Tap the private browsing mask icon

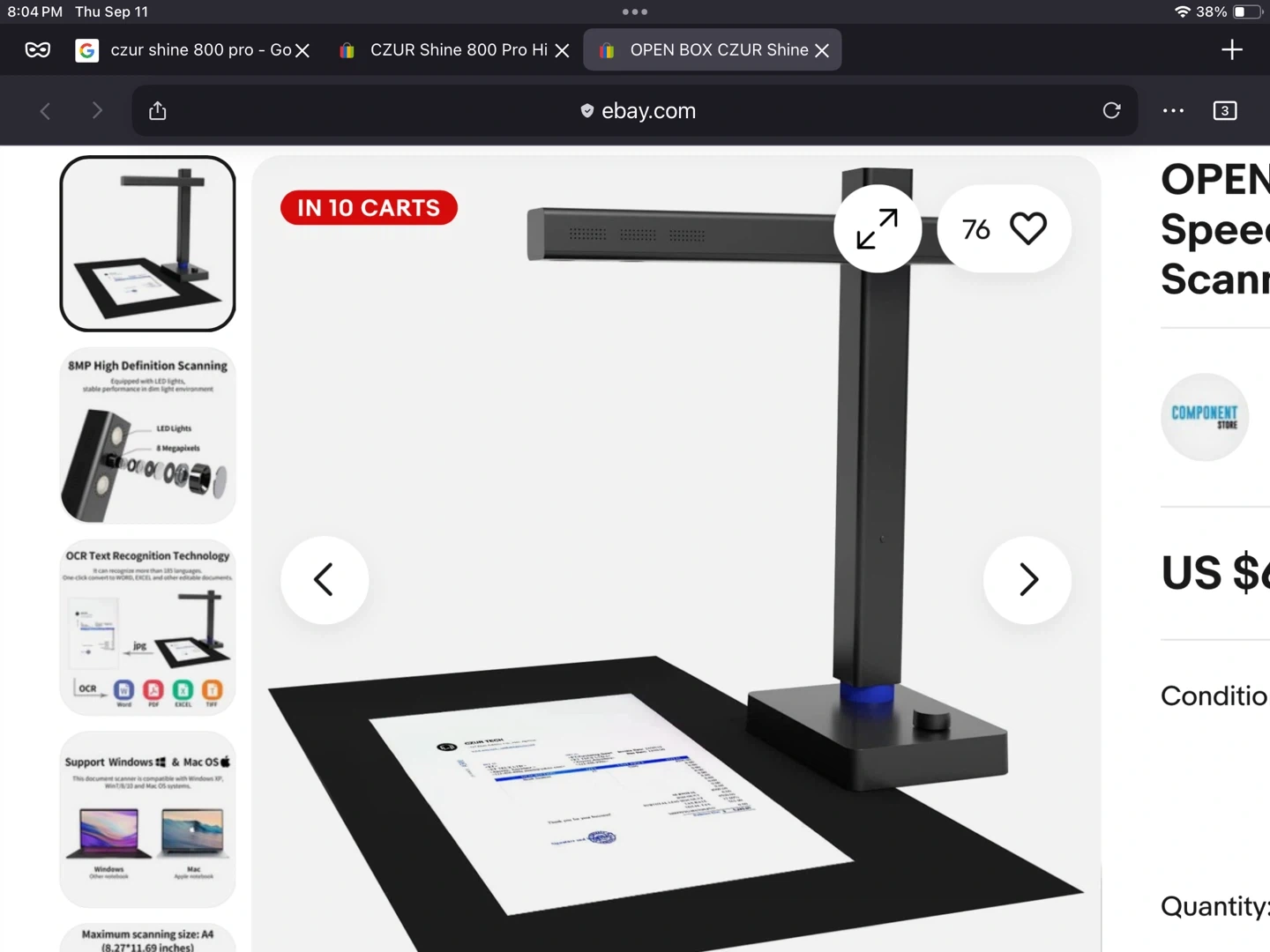point(38,50)
